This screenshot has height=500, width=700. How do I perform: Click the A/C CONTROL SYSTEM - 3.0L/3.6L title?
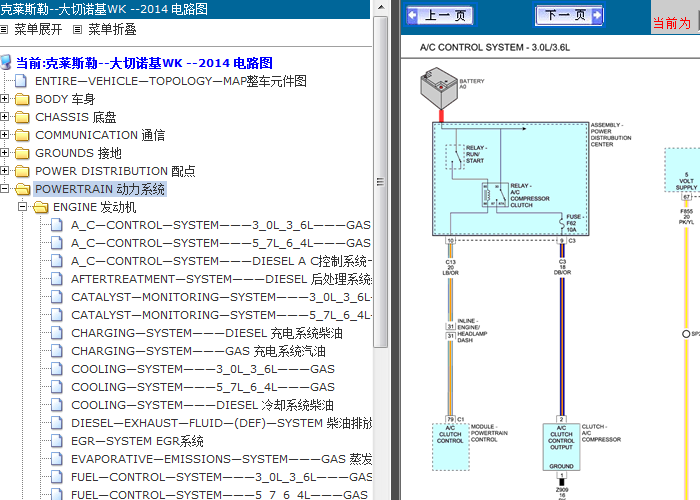[x=495, y=47]
